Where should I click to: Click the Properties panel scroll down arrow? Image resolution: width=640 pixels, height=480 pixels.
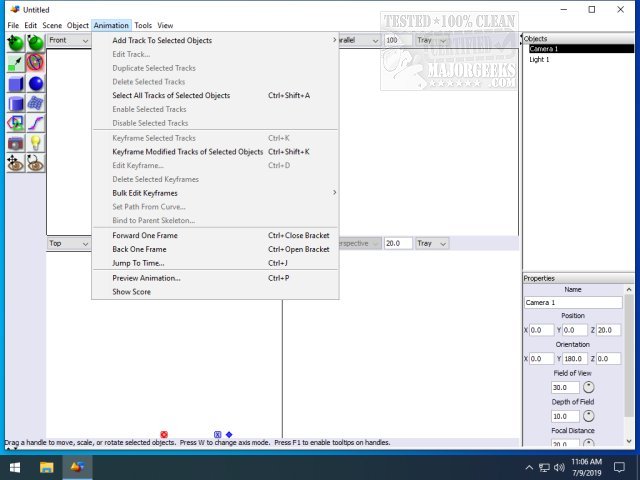pos(629,441)
